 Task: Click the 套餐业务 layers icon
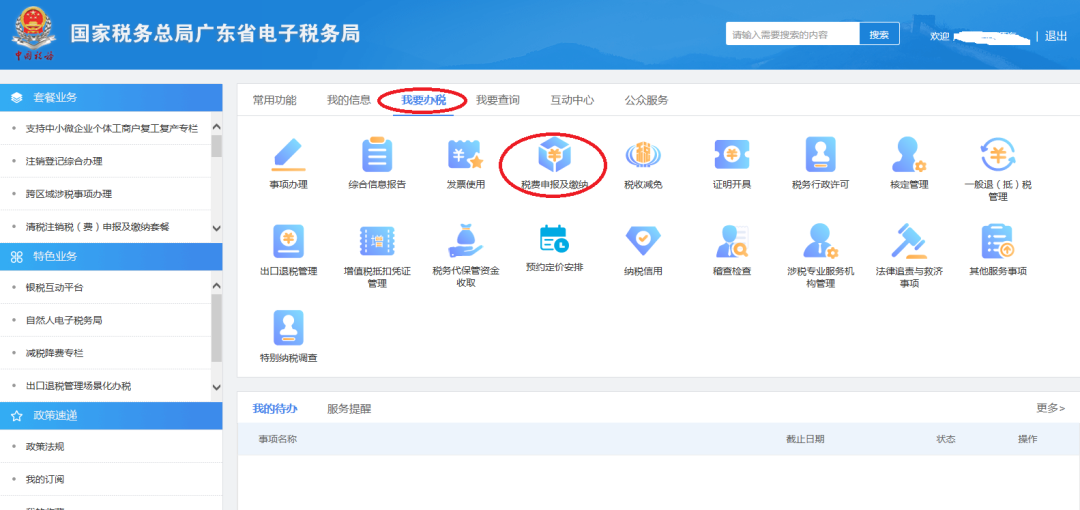click(17, 97)
